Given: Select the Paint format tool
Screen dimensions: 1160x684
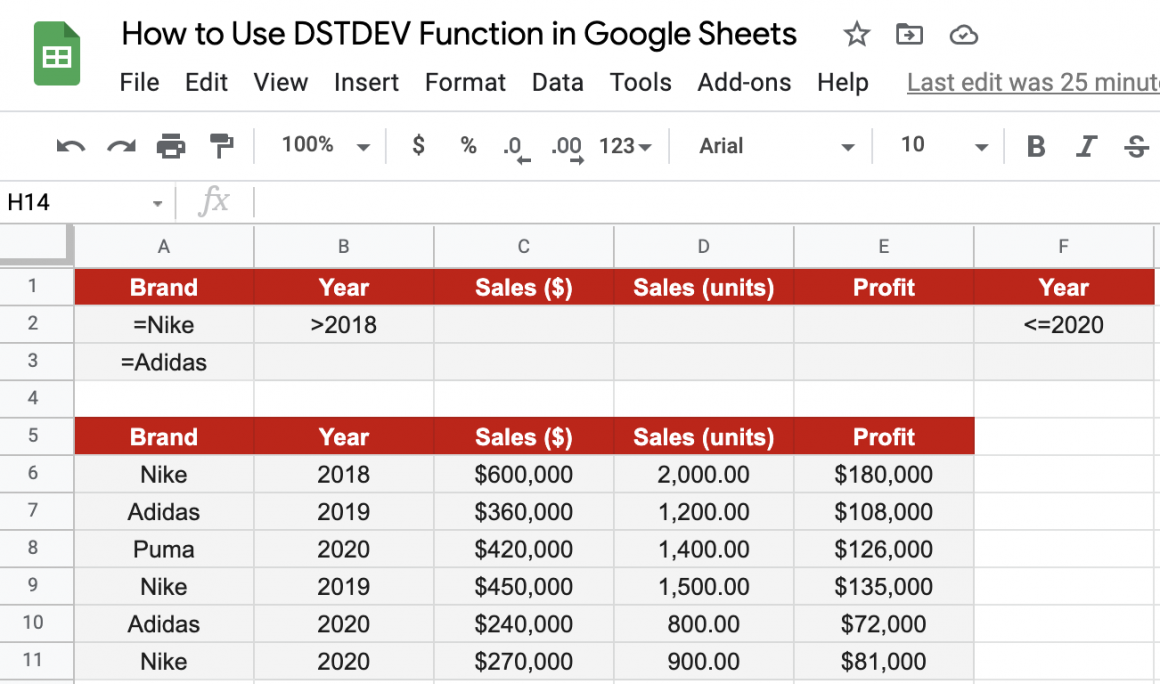Looking at the screenshot, I should pos(222,145).
